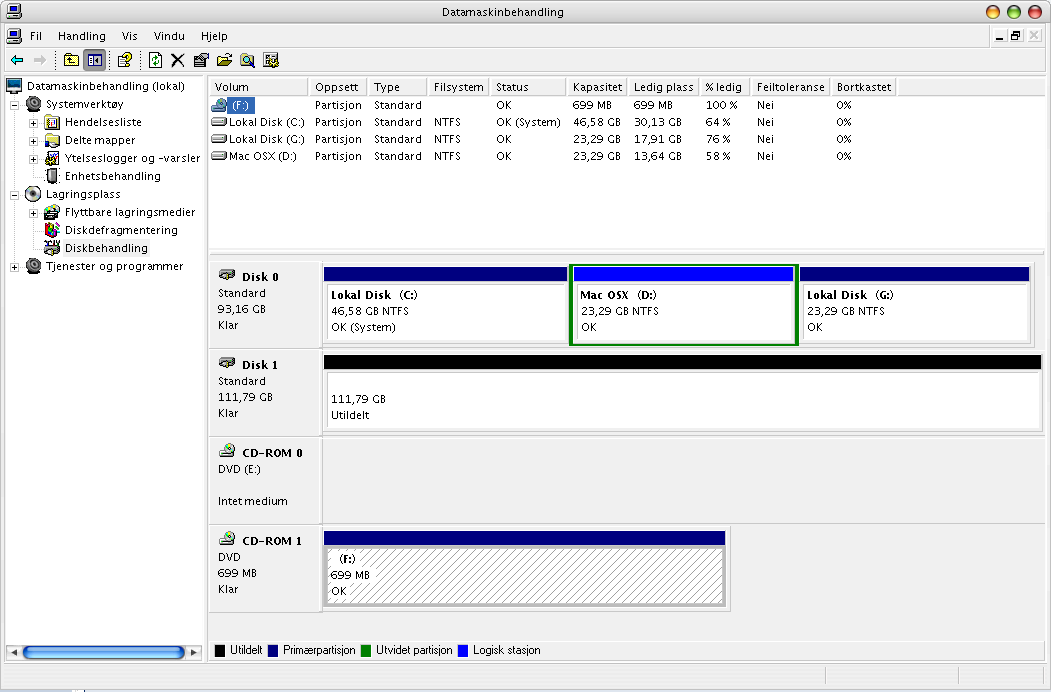Viewport: 1051px width, 692px height.
Task: Click the properties toolbar icon
Action: [201, 60]
